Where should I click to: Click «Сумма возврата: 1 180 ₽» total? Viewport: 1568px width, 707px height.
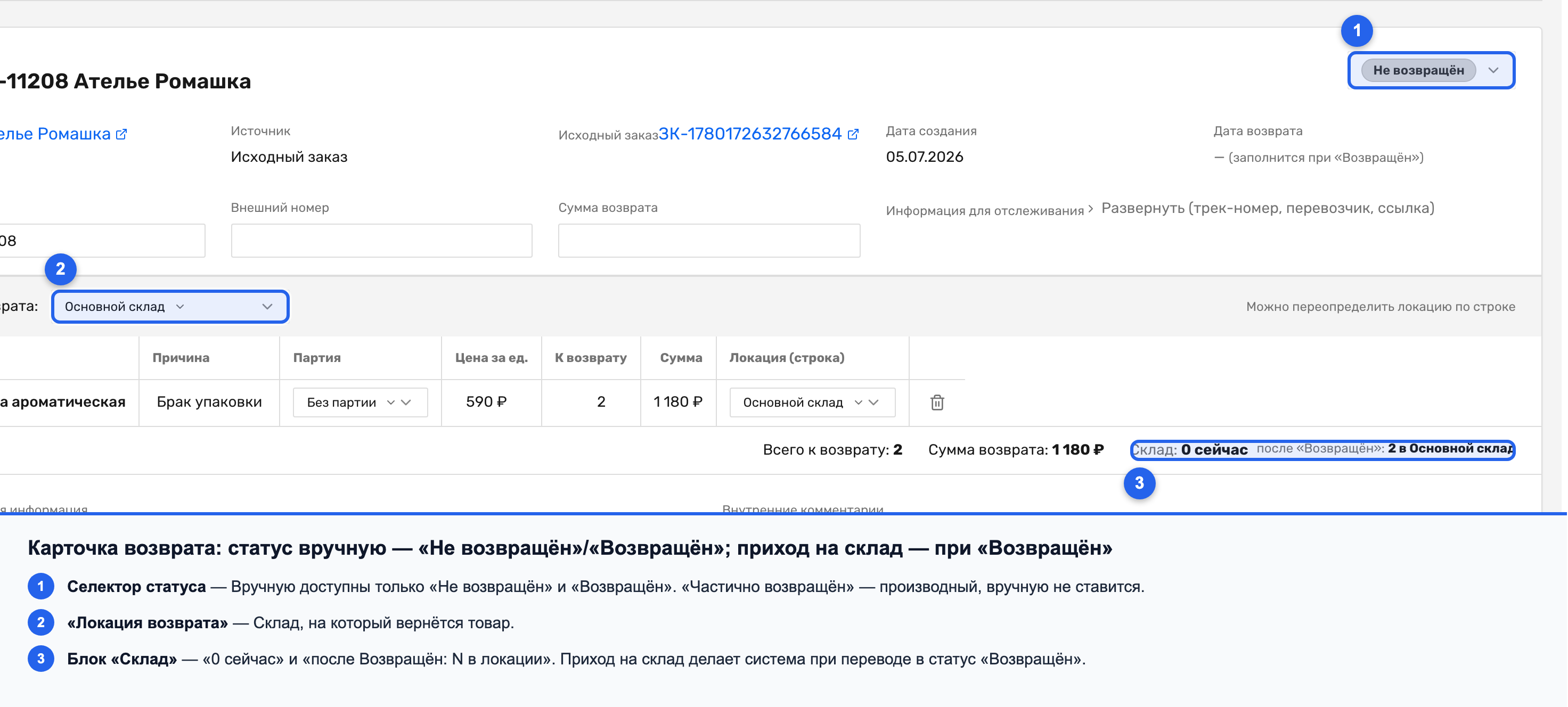1016,450
